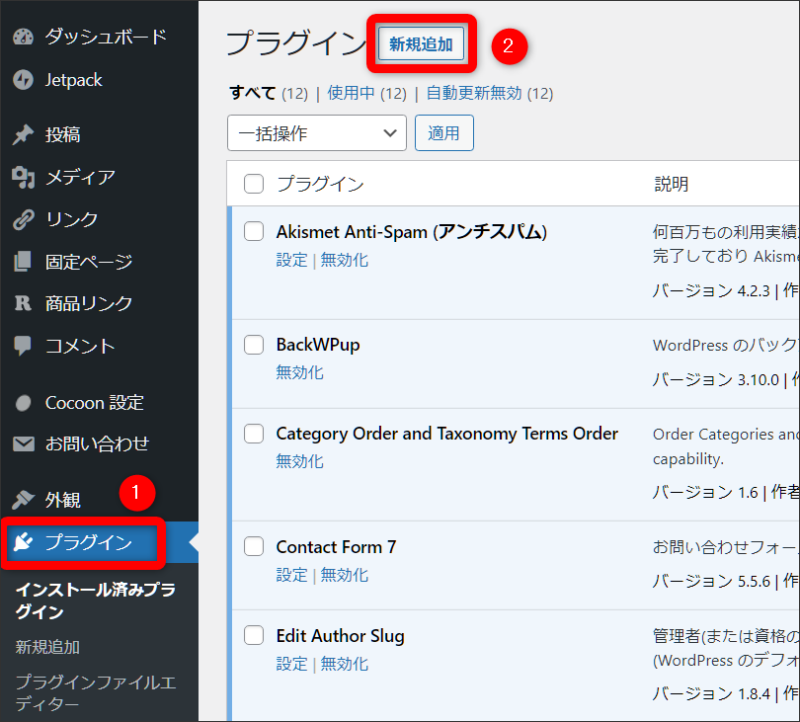Screen dimensions: 800x722
Task: Click the pushpin icon beside 投稿
Action: click(23, 135)
